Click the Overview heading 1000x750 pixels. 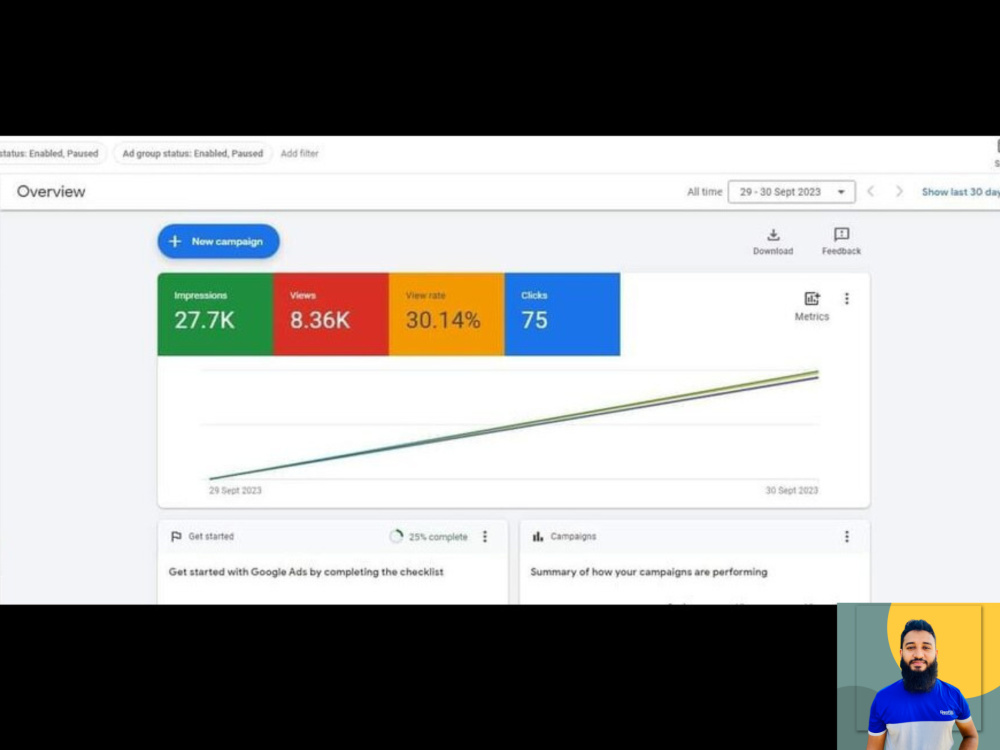click(x=51, y=191)
